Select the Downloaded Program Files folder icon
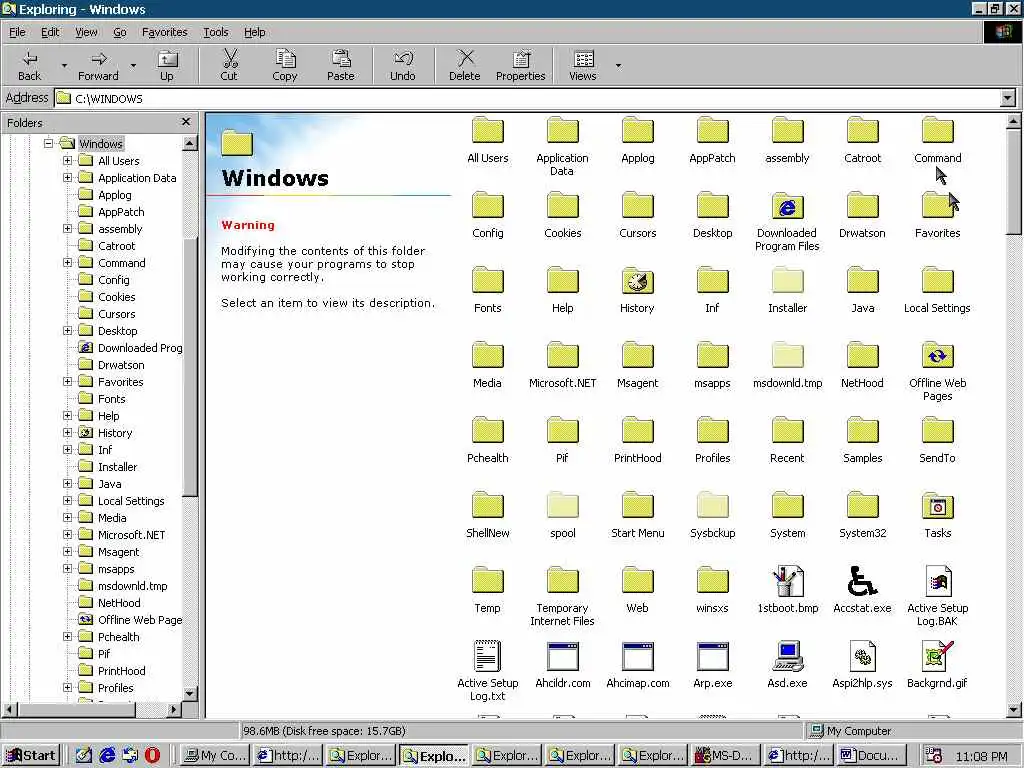The image size is (1024, 768). point(787,206)
